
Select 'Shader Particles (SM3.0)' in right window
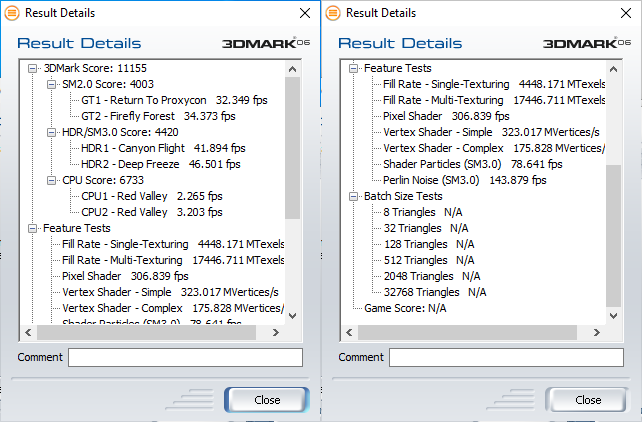472,164
